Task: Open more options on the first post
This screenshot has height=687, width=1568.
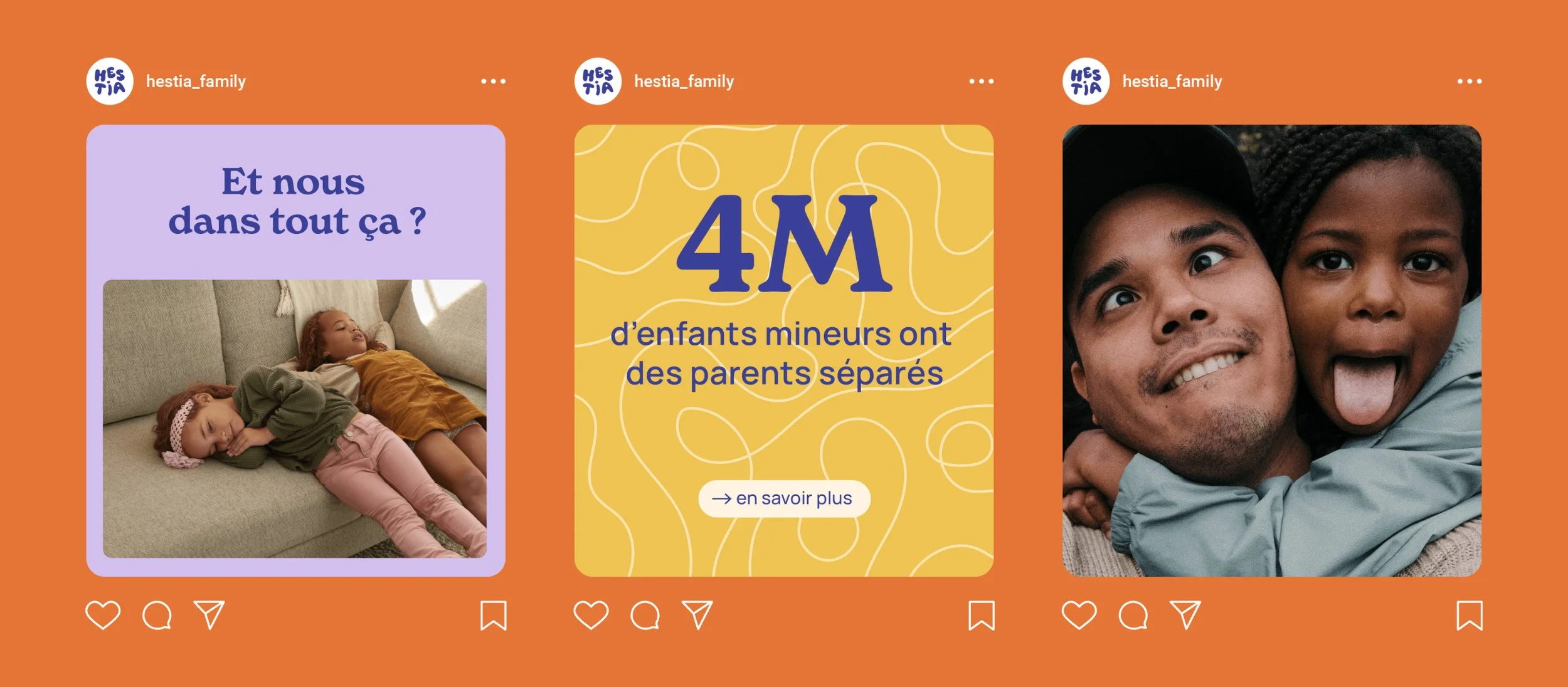Action: [x=493, y=81]
